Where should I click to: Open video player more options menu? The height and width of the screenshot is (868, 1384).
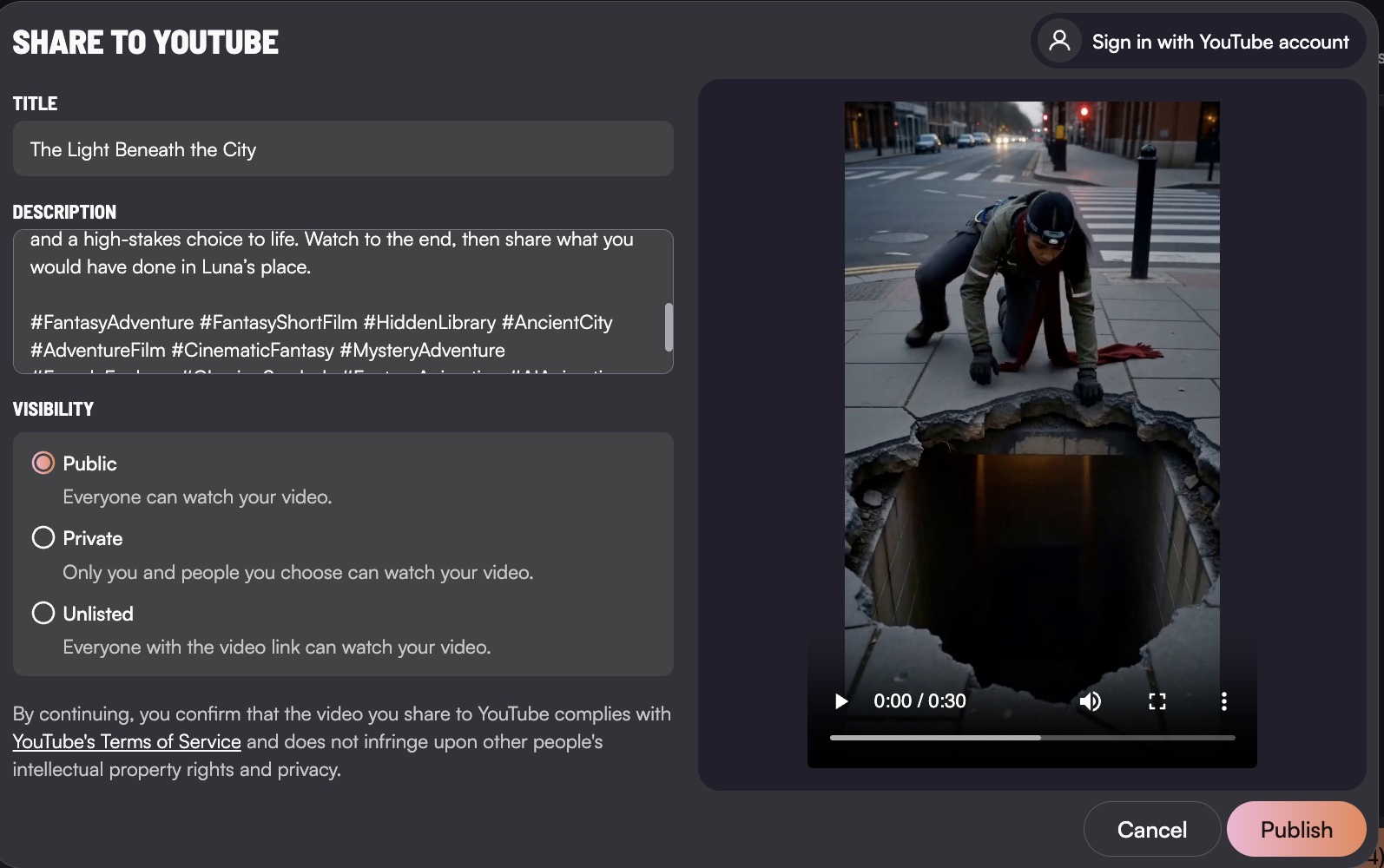click(x=1224, y=701)
